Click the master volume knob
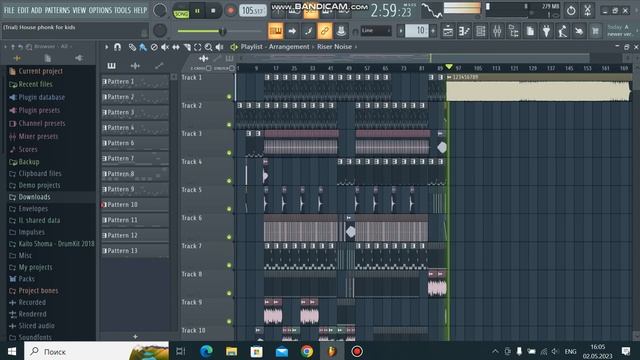This screenshot has width=640, height=360. pos(160,10)
